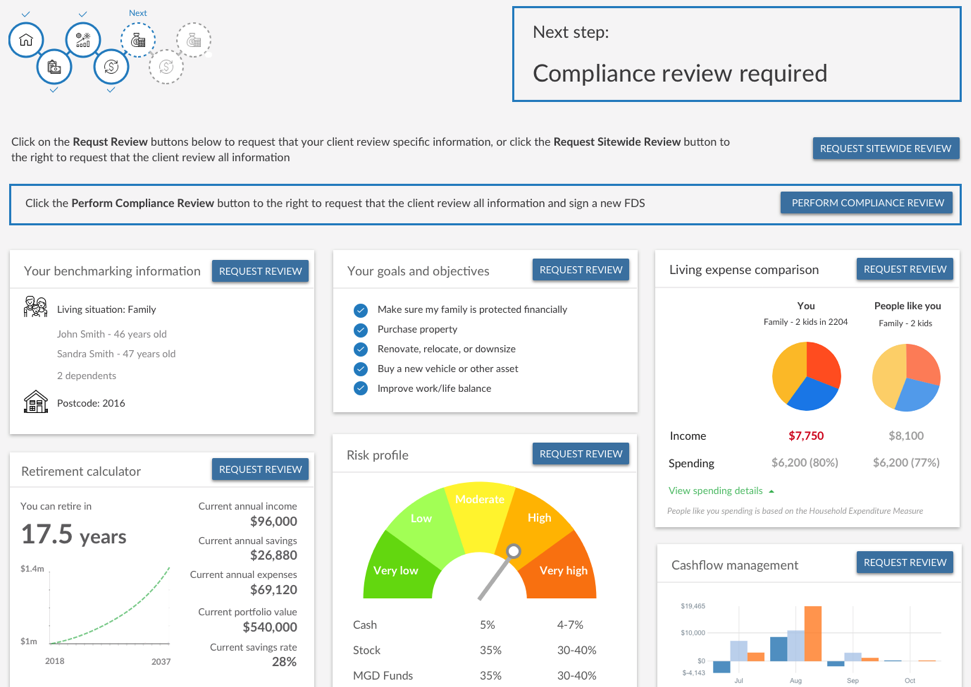The width and height of the screenshot is (971, 687).
Task: Click the $26,880 annual savings value
Action: pos(273,556)
